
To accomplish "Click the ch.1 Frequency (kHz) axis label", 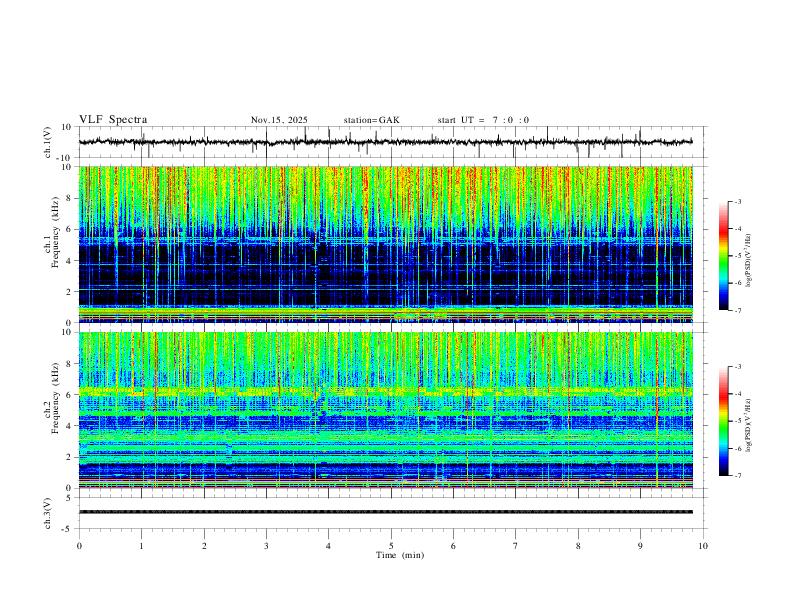I will pos(52,230).
